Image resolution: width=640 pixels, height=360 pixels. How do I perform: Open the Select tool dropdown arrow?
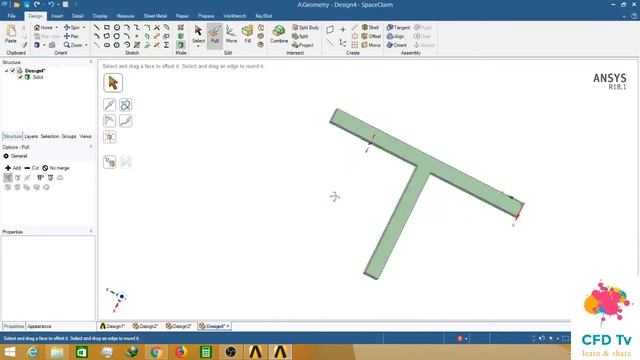(198, 46)
